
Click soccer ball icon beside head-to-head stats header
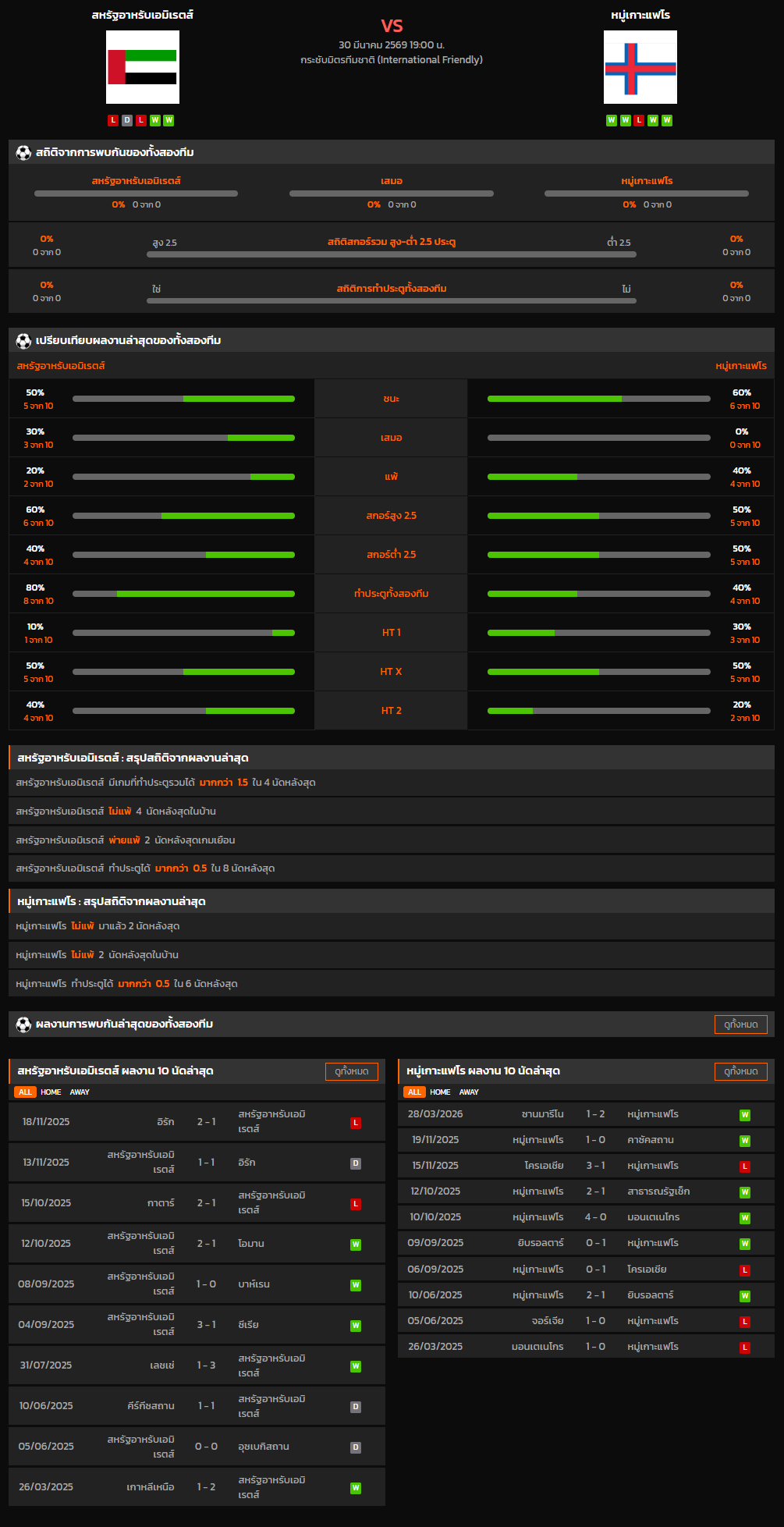click(x=23, y=153)
